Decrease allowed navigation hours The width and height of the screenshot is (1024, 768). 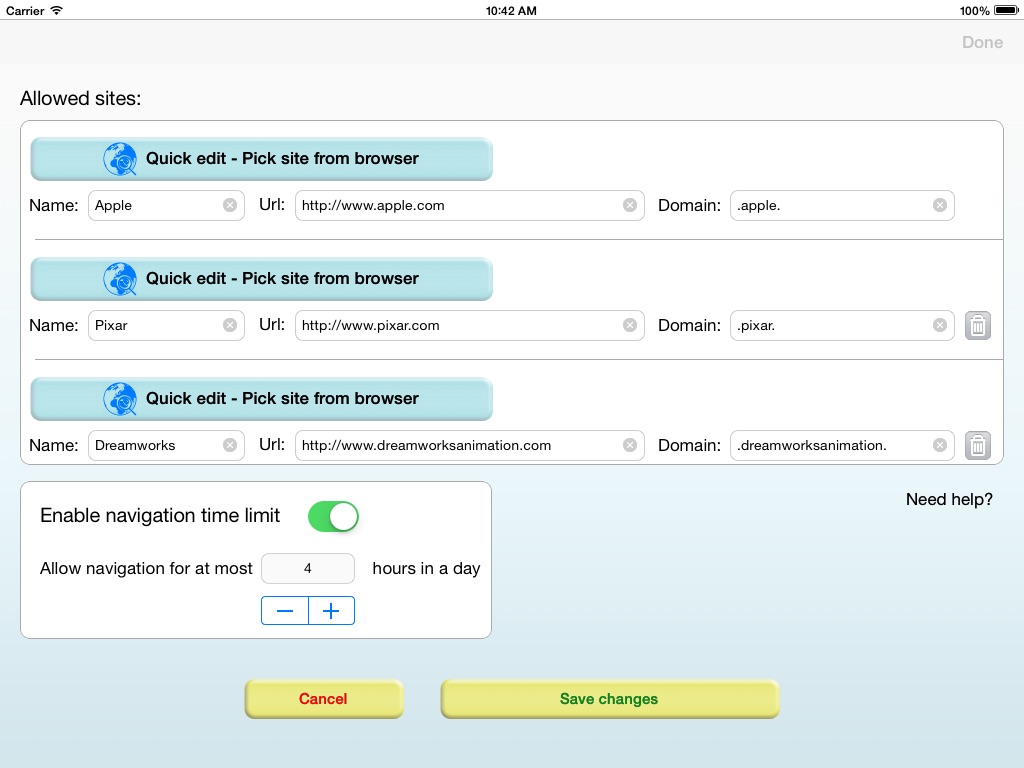point(285,611)
